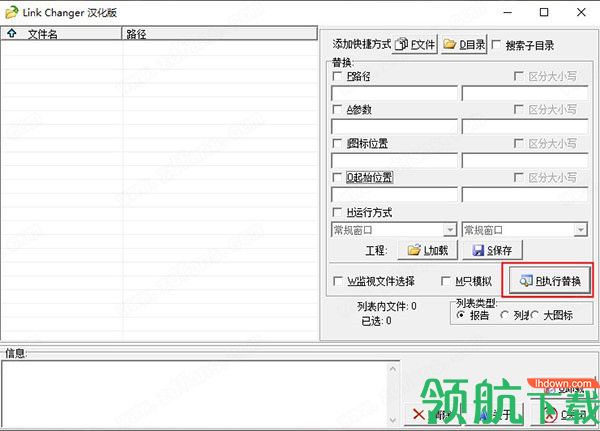600x431 pixels.
Task: Toggle 区分大小写 in the P路径 row
Action: coord(518,76)
